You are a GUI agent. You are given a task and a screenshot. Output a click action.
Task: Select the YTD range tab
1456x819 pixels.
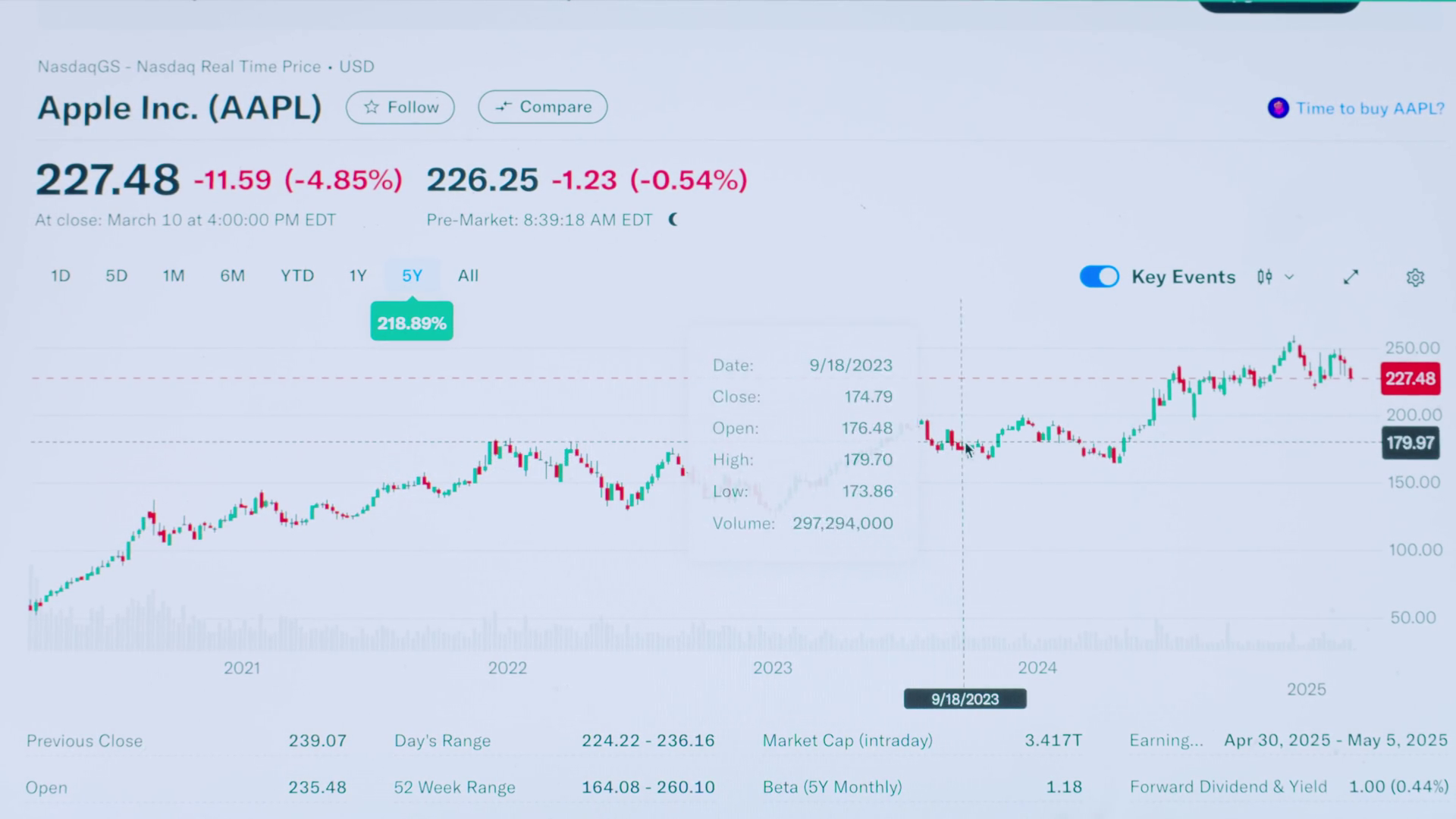tap(297, 276)
